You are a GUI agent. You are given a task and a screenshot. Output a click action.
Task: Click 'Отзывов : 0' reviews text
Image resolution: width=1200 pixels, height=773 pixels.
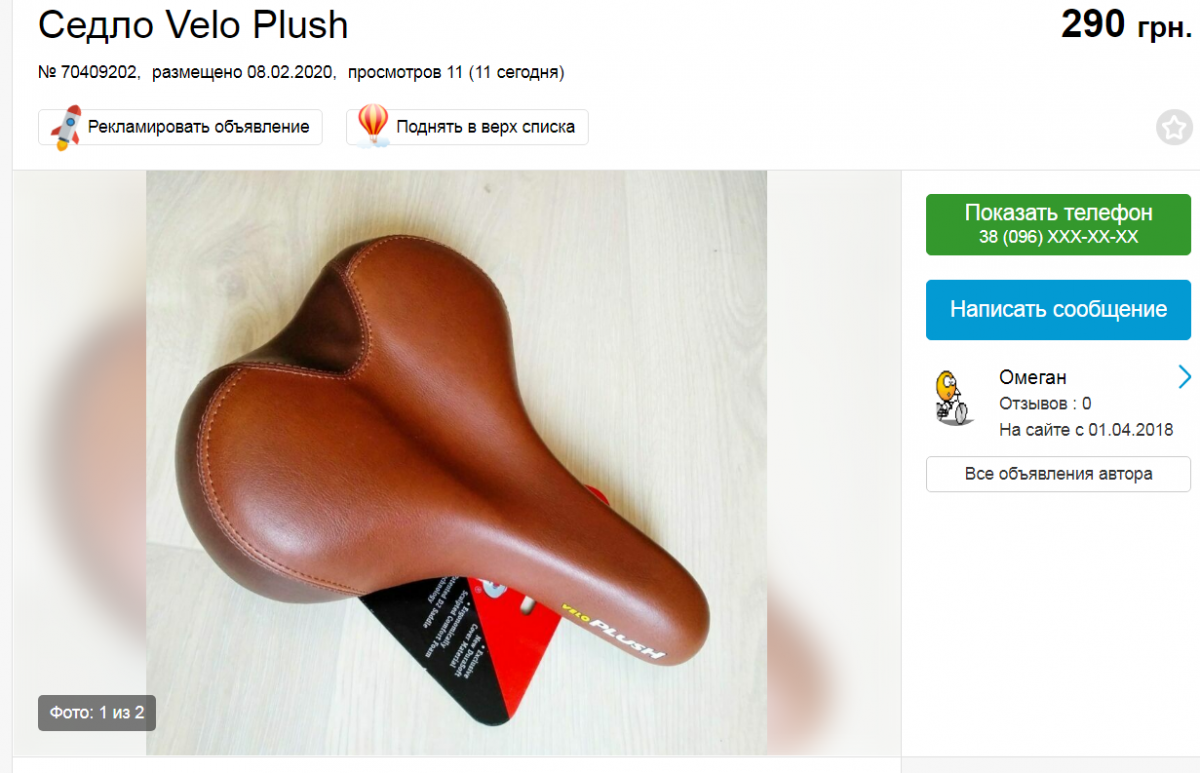(x=1045, y=404)
